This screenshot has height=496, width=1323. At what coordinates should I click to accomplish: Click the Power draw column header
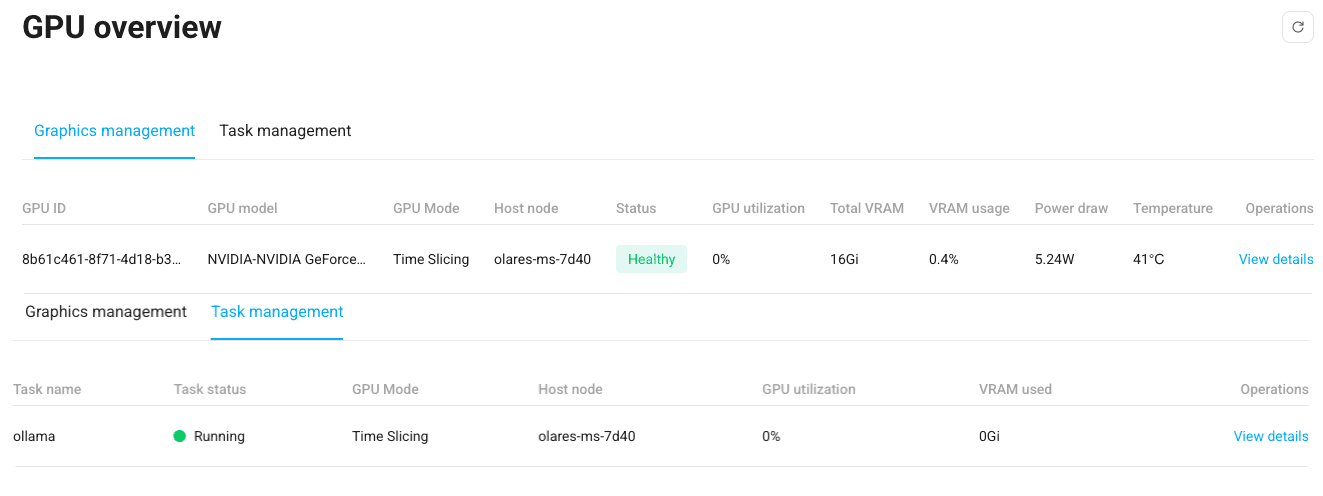click(1071, 209)
